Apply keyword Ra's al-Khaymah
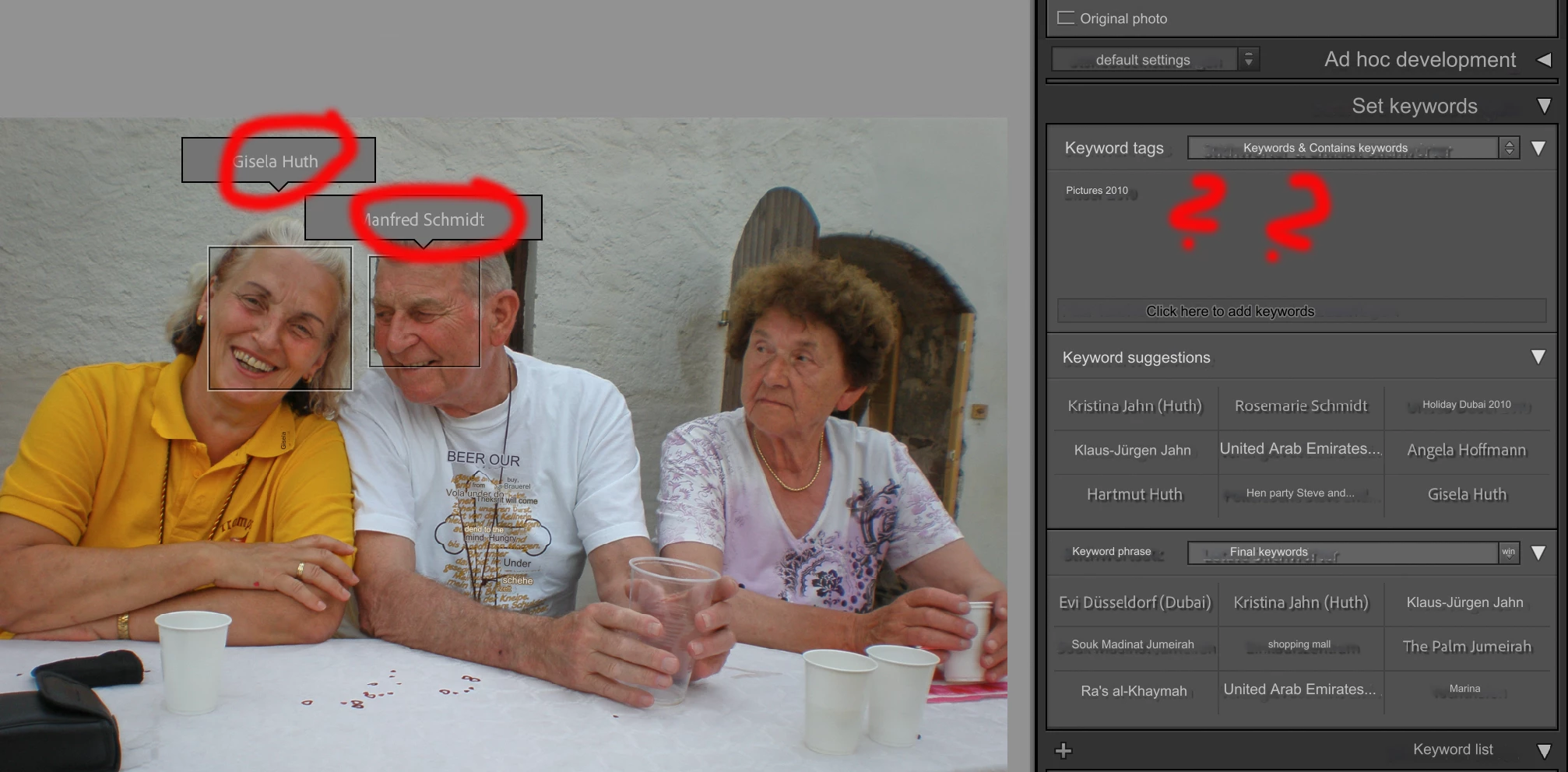Viewport: 1568px width, 772px height. point(1134,691)
